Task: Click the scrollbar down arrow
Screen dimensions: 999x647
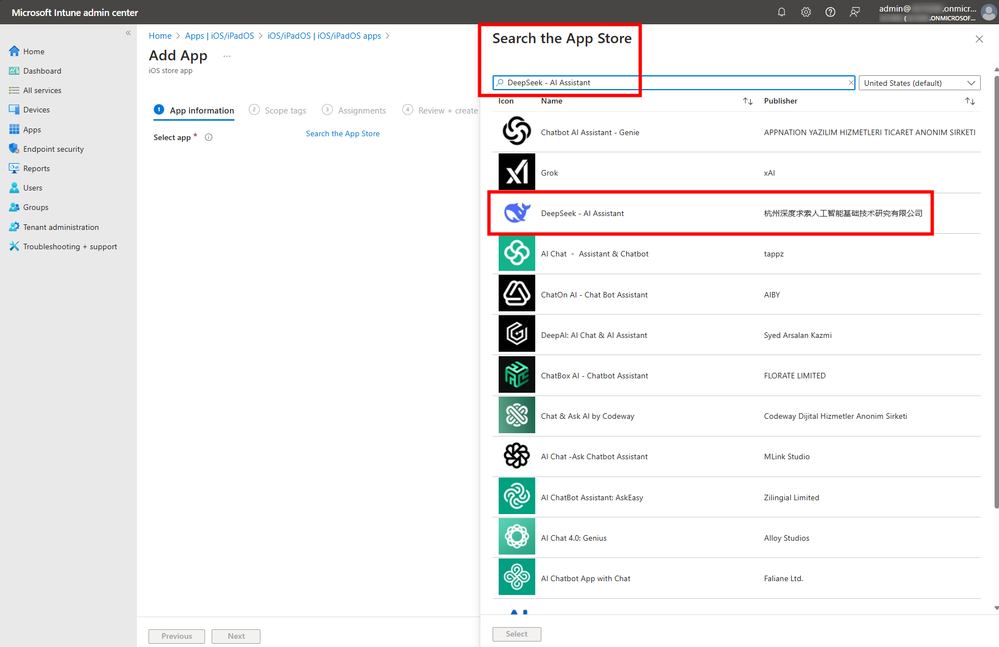Action: [x=996, y=608]
